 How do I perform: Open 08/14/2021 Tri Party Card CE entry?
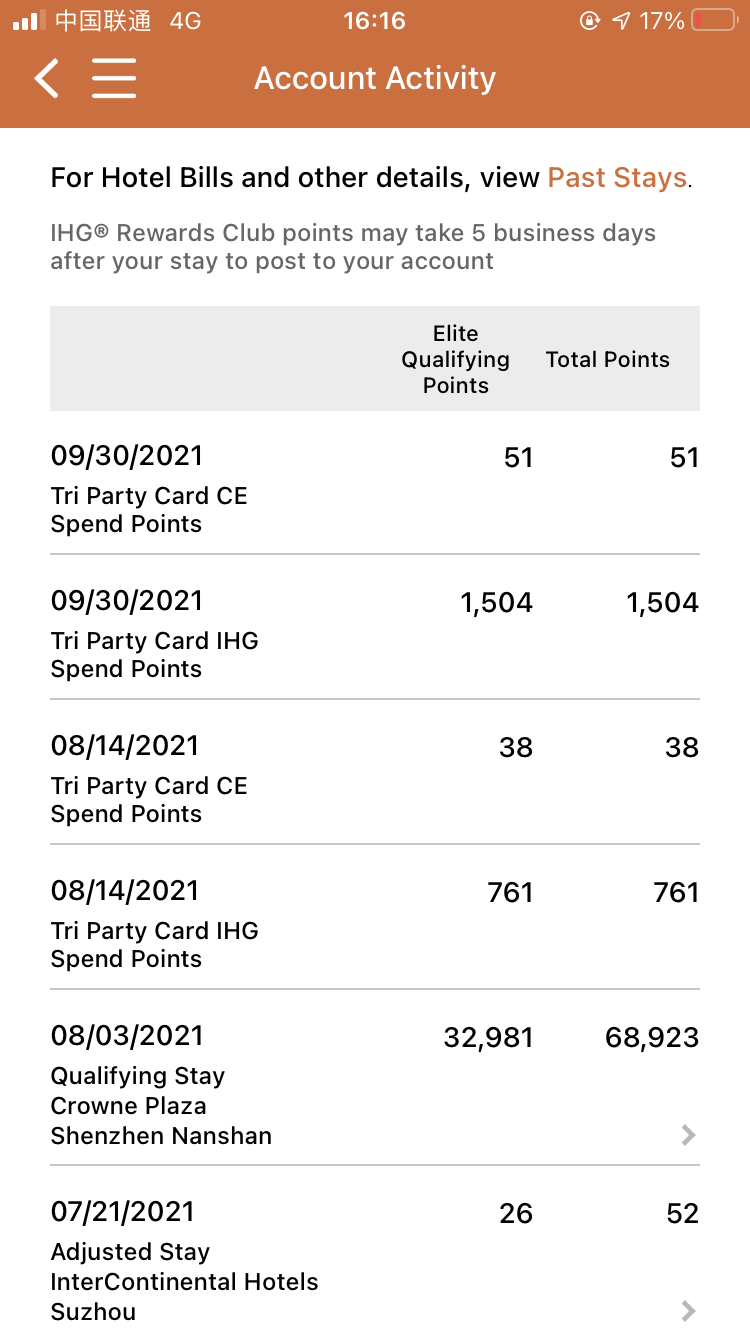point(375,772)
